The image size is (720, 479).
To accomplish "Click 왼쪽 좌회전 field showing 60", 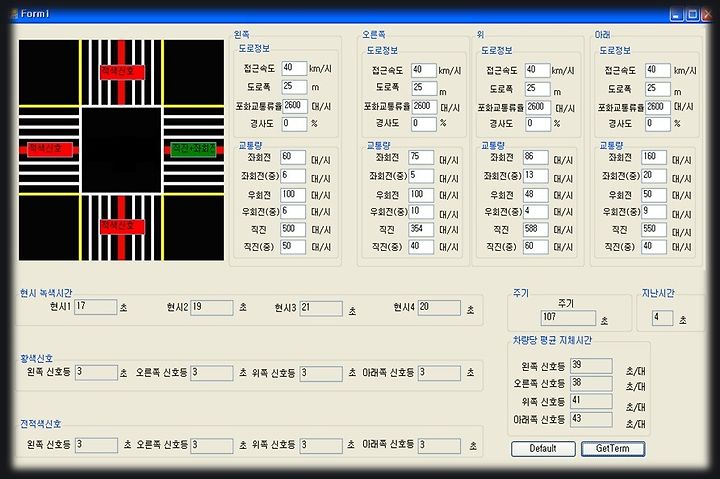I will pyautogui.click(x=293, y=157).
